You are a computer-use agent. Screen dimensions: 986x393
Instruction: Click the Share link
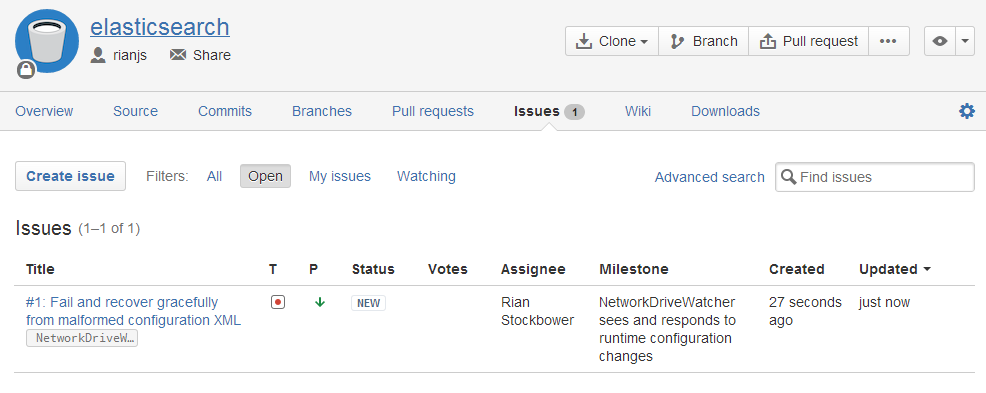[212, 55]
